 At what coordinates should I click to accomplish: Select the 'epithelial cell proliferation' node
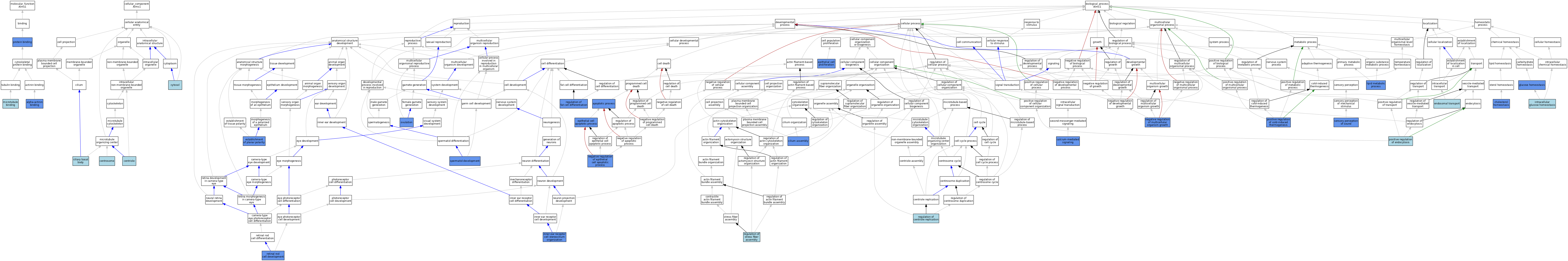[826, 63]
